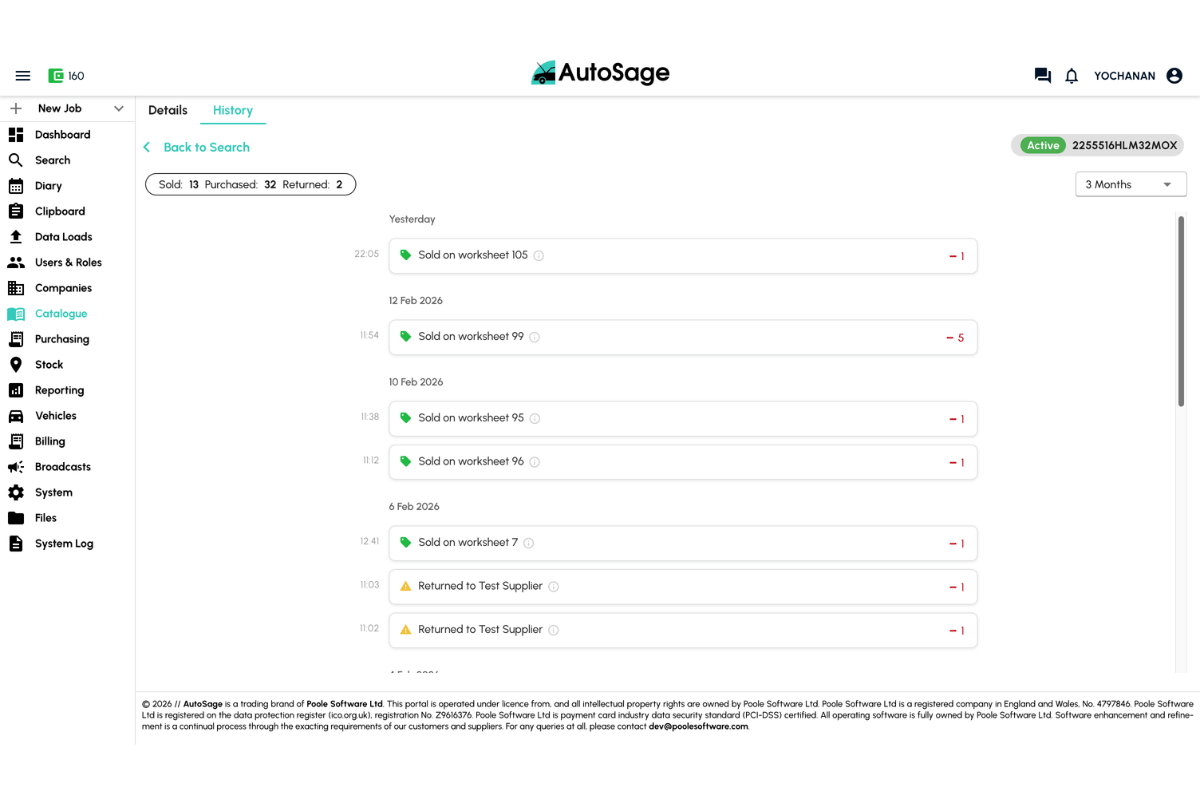Open the messages chat icon
Screen dimensions: 1200x800
pos(1042,75)
